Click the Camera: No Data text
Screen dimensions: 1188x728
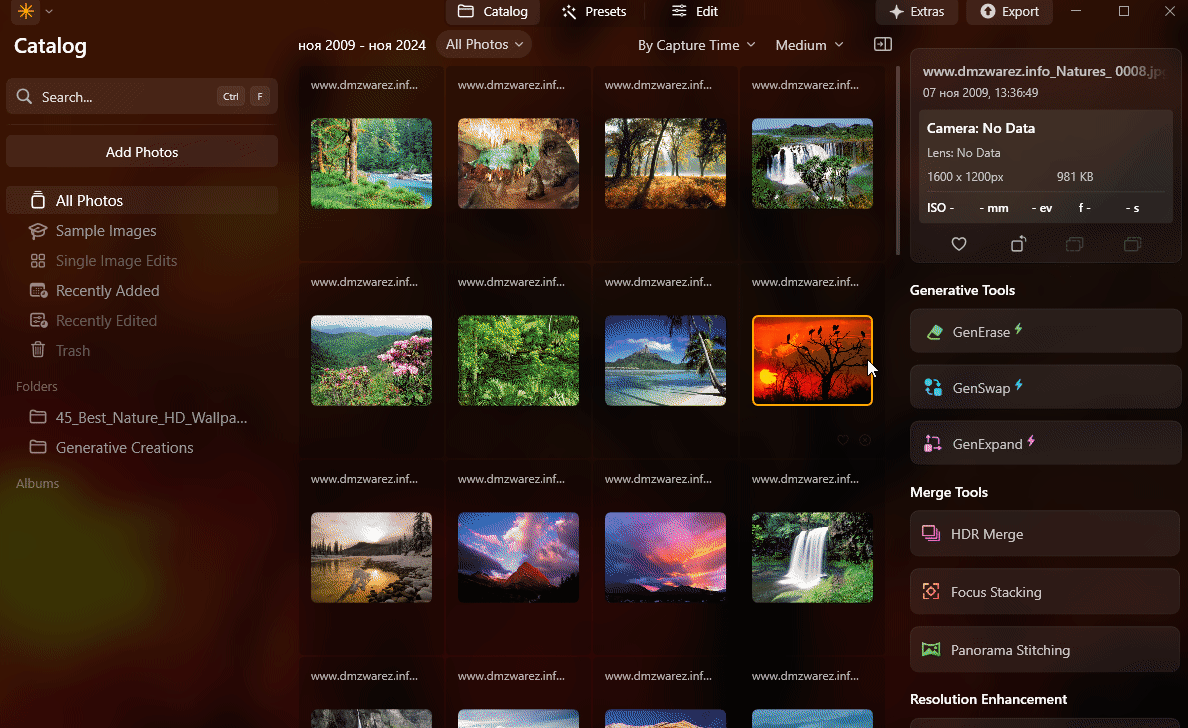tap(980, 128)
